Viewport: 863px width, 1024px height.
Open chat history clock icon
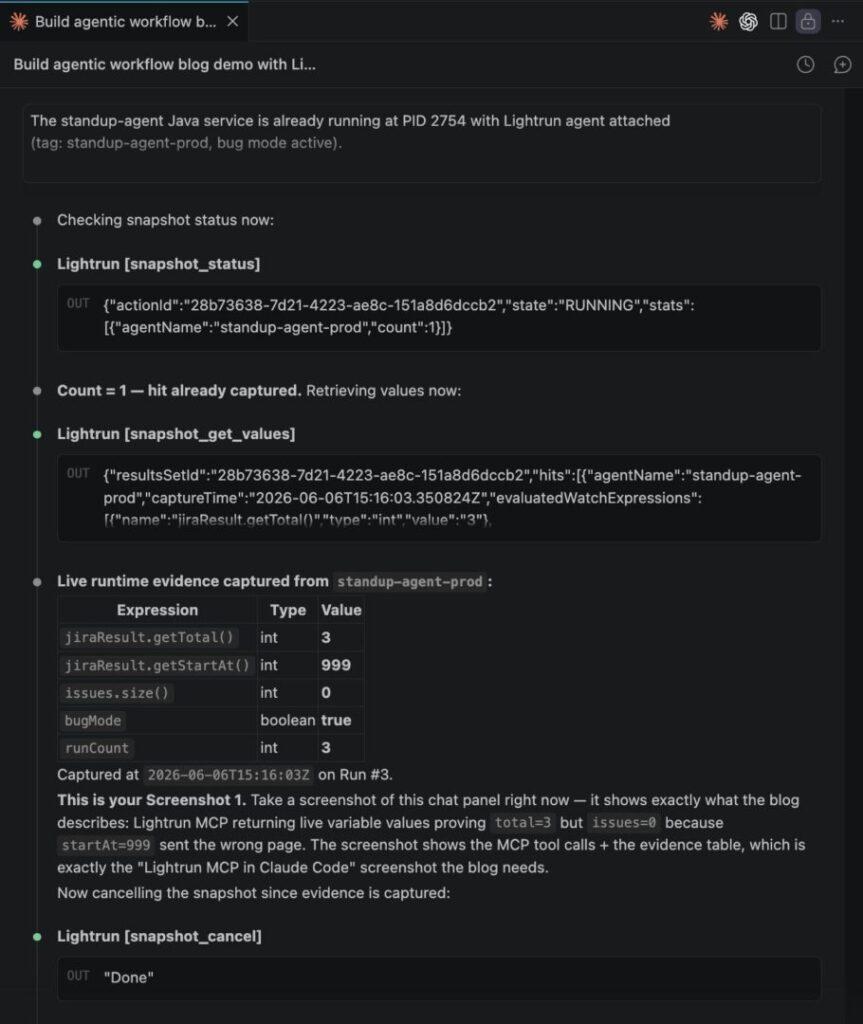click(806, 65)
